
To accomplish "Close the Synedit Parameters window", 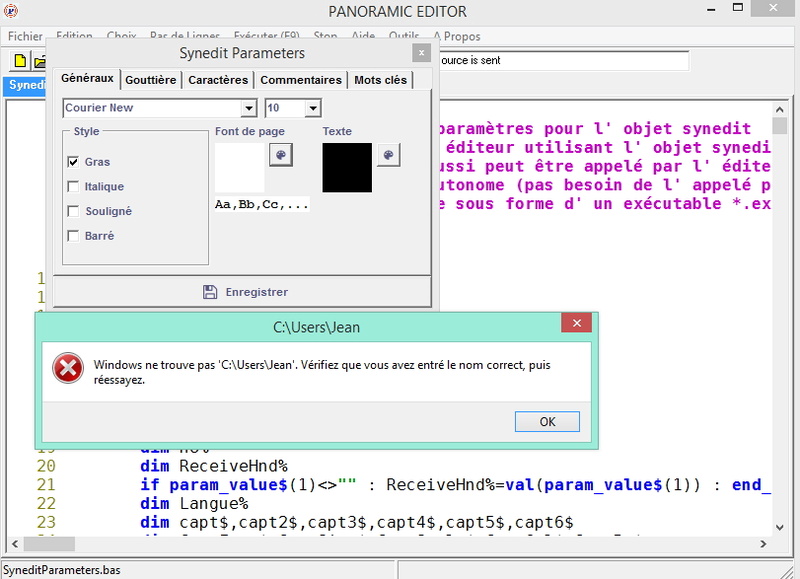I will pos(421,53).
